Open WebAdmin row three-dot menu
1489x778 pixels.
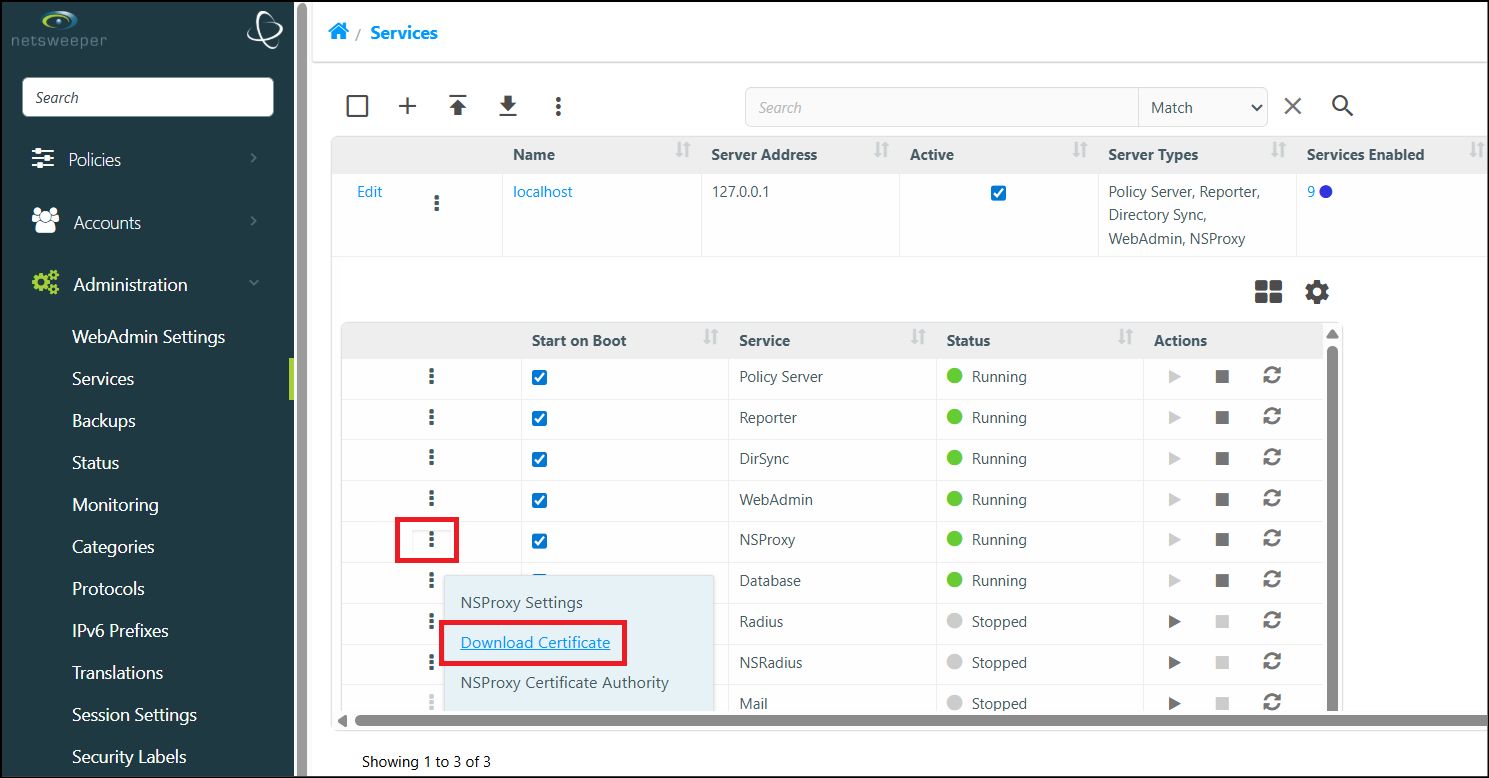431,499
